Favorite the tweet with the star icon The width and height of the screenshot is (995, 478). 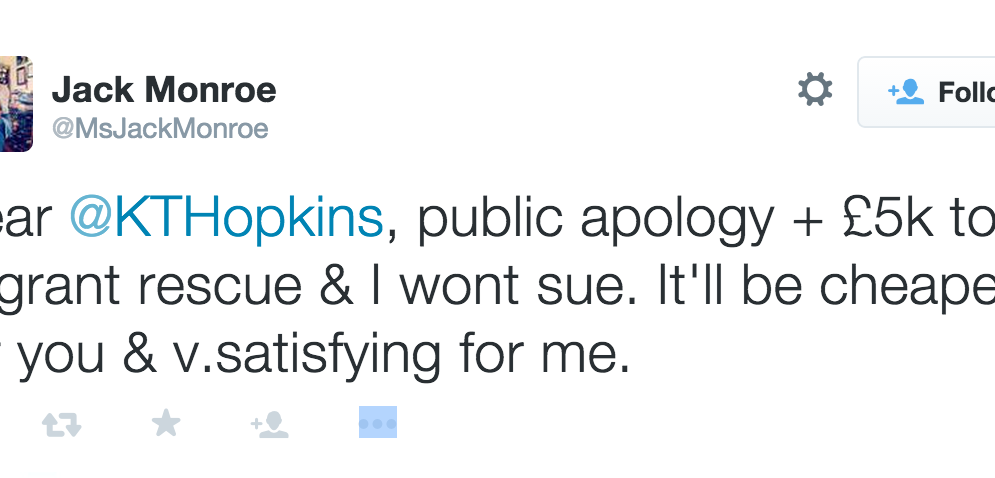click(166, 423)
